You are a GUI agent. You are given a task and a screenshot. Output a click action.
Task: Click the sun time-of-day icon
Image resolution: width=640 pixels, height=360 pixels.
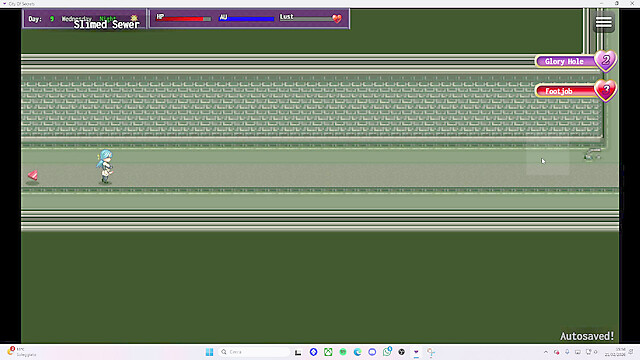pyautogui.click(x=134, y=18)
